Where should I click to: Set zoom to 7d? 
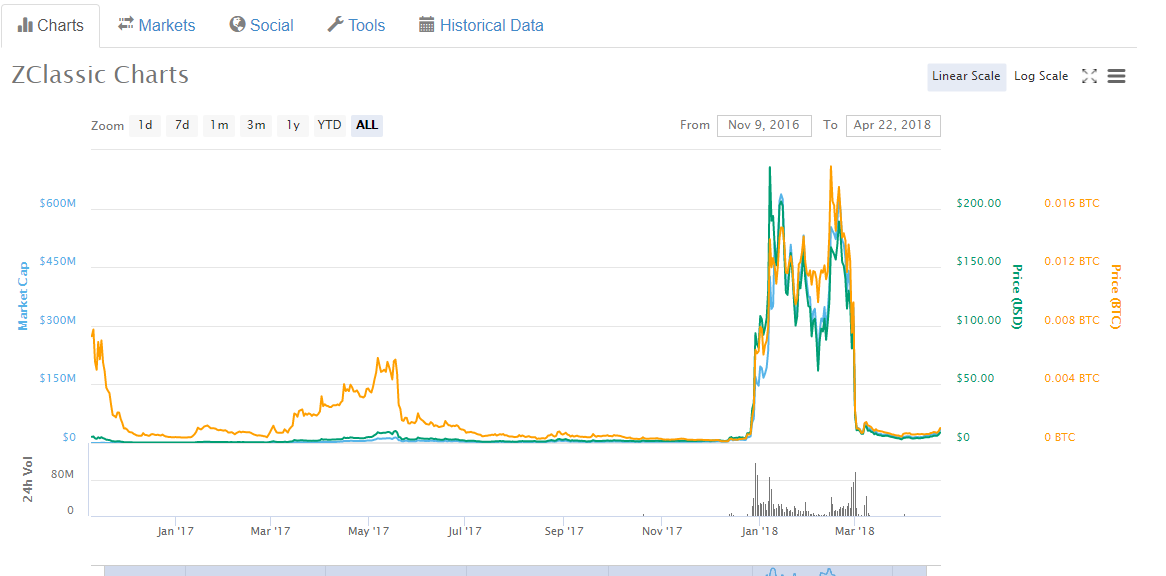tap(182, 126)
